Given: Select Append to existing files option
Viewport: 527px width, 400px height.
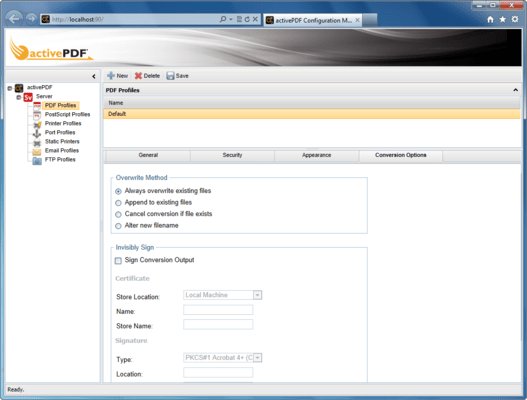Looking at the screenshot, I should coord(118,203).
